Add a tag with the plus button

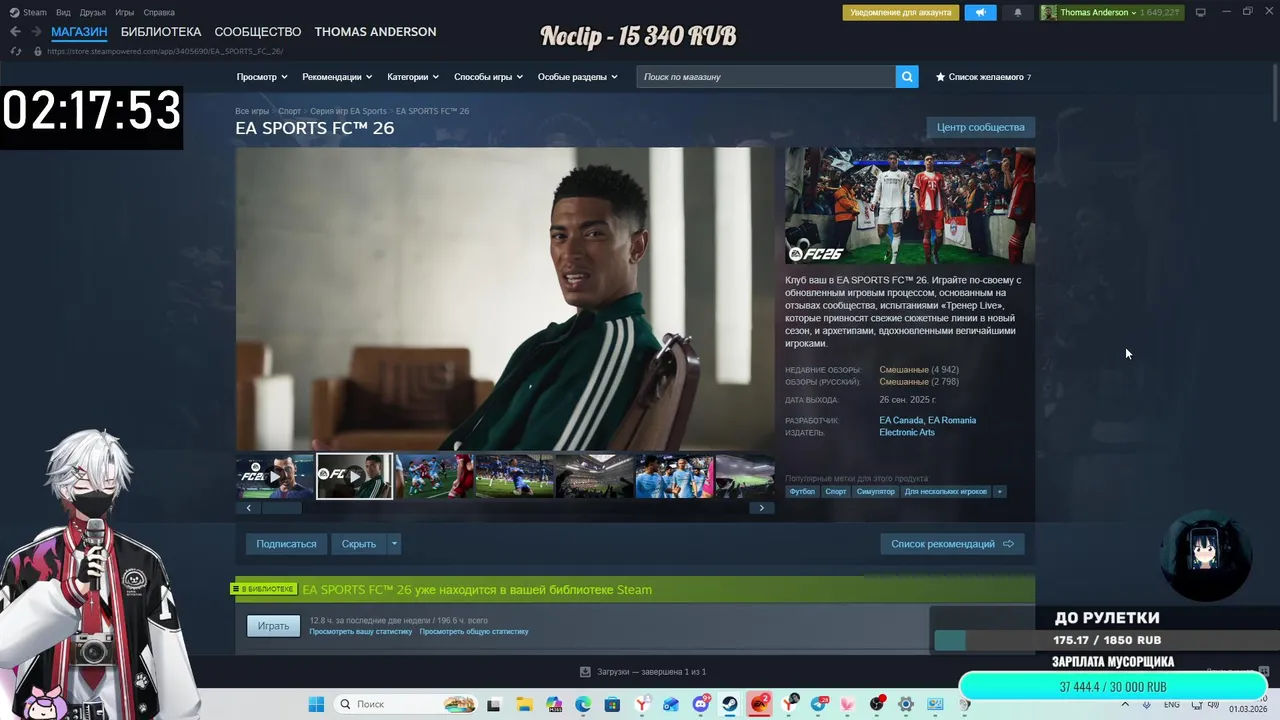pyautogui.click(x=999, y=492)
